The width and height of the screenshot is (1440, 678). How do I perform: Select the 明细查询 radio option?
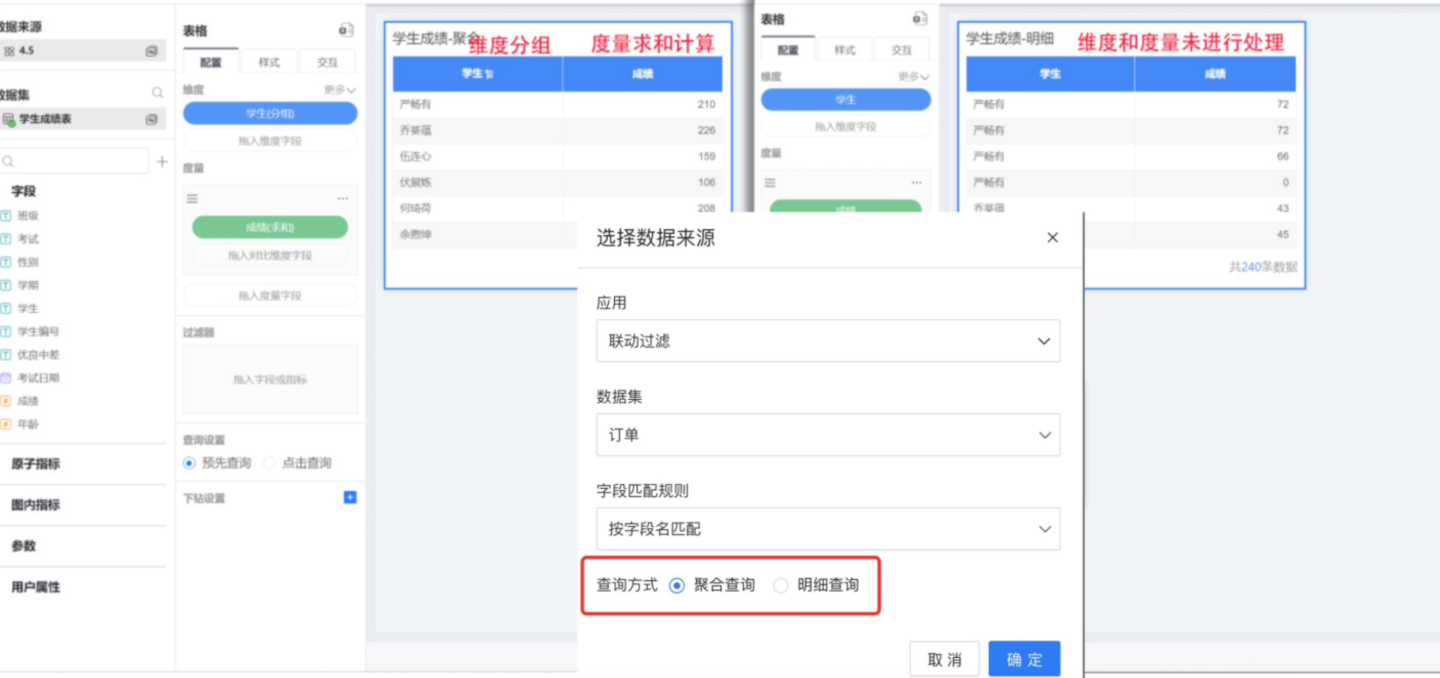click(x=781, y=586)
